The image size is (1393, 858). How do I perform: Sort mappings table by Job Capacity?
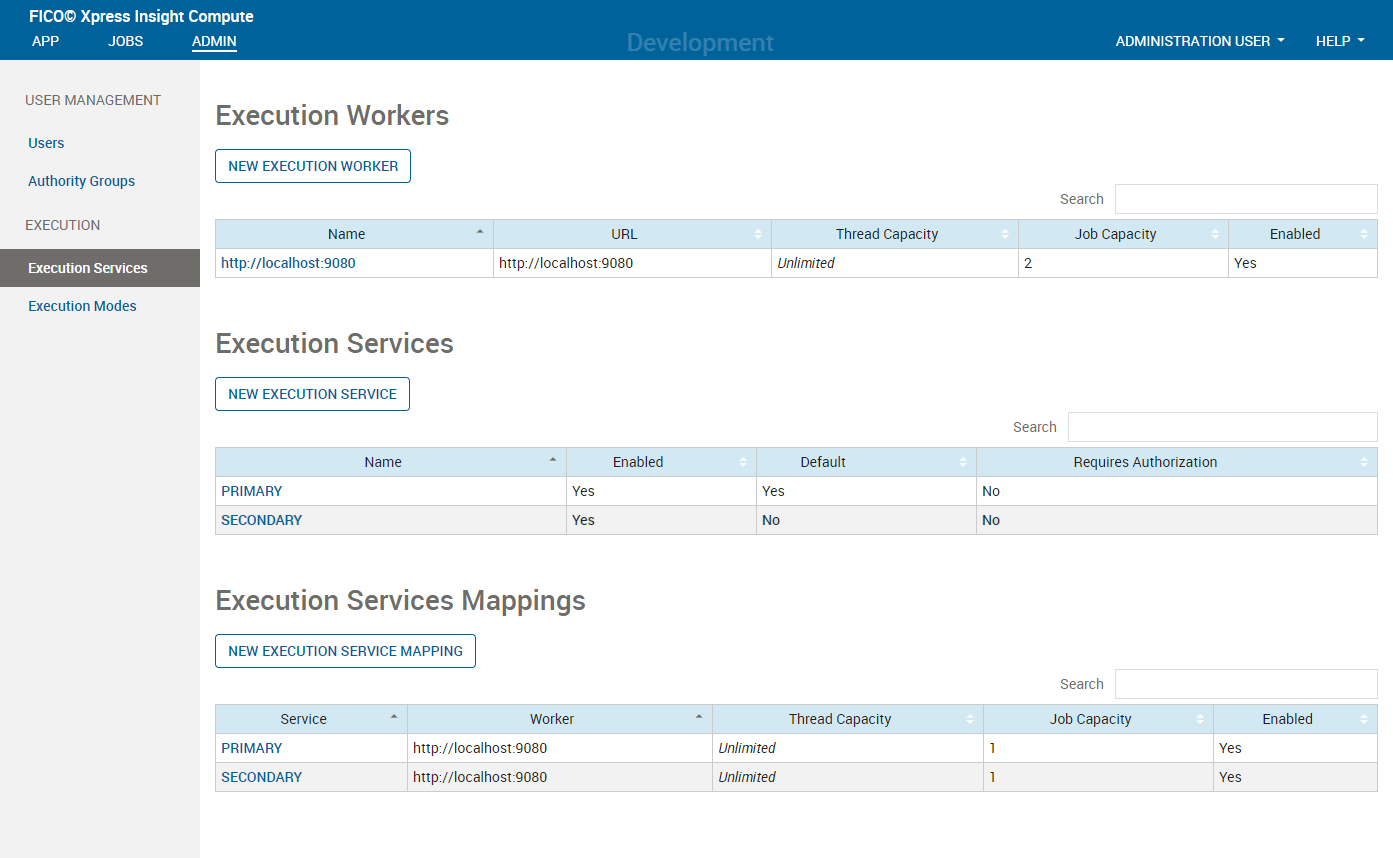coord(1098,719)
